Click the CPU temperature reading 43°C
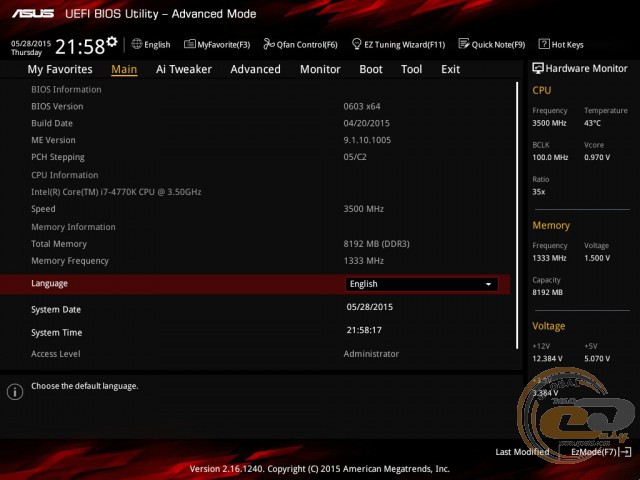The image size is (640, 480). pos(592,123)
